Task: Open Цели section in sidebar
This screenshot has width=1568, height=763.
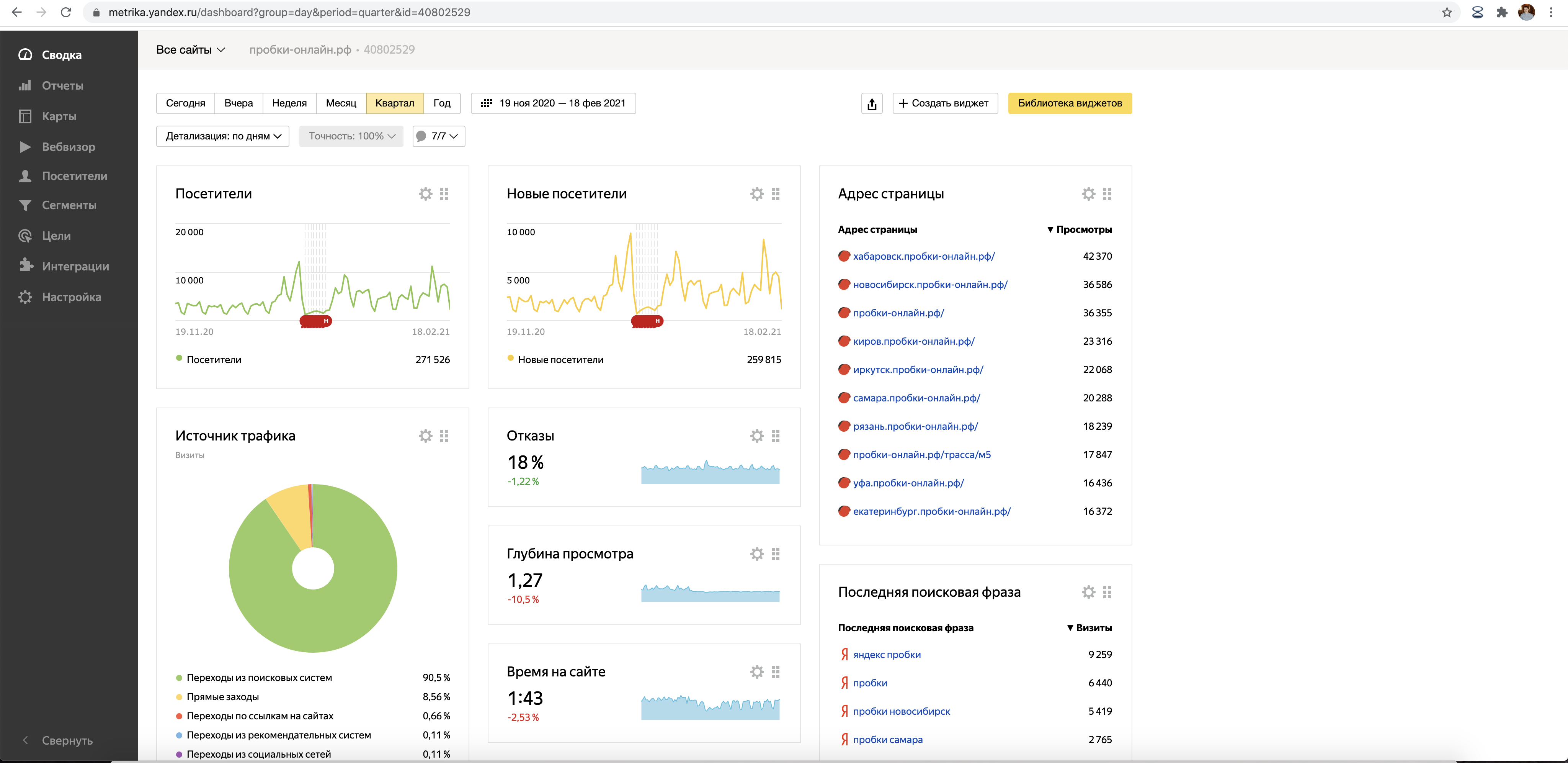Action: coord(56,236)
